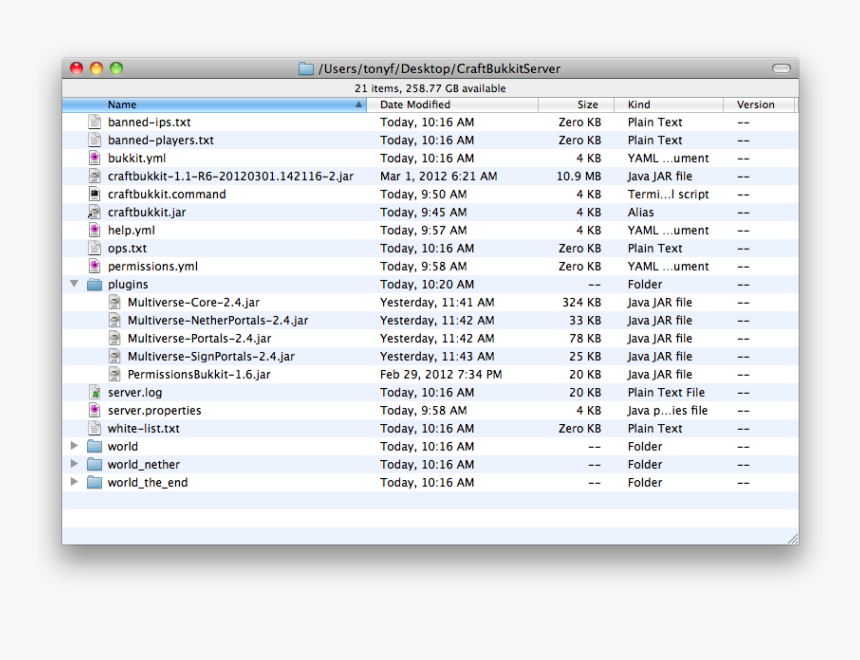This screenshot has height=660, width=860.
Task: Select the world_nether folder name
Action: coord(144,465)
